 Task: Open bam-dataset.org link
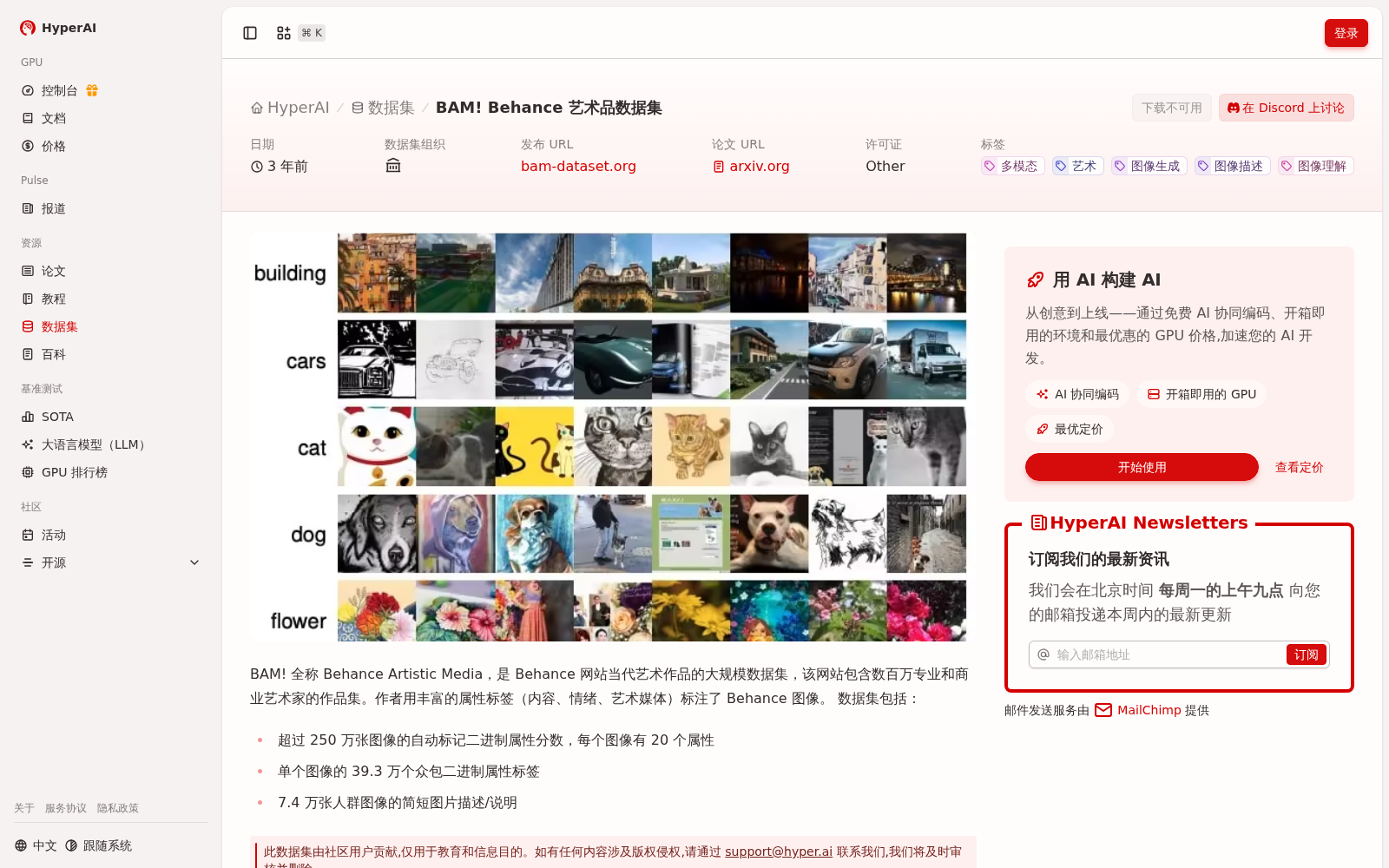pos(578,166)
